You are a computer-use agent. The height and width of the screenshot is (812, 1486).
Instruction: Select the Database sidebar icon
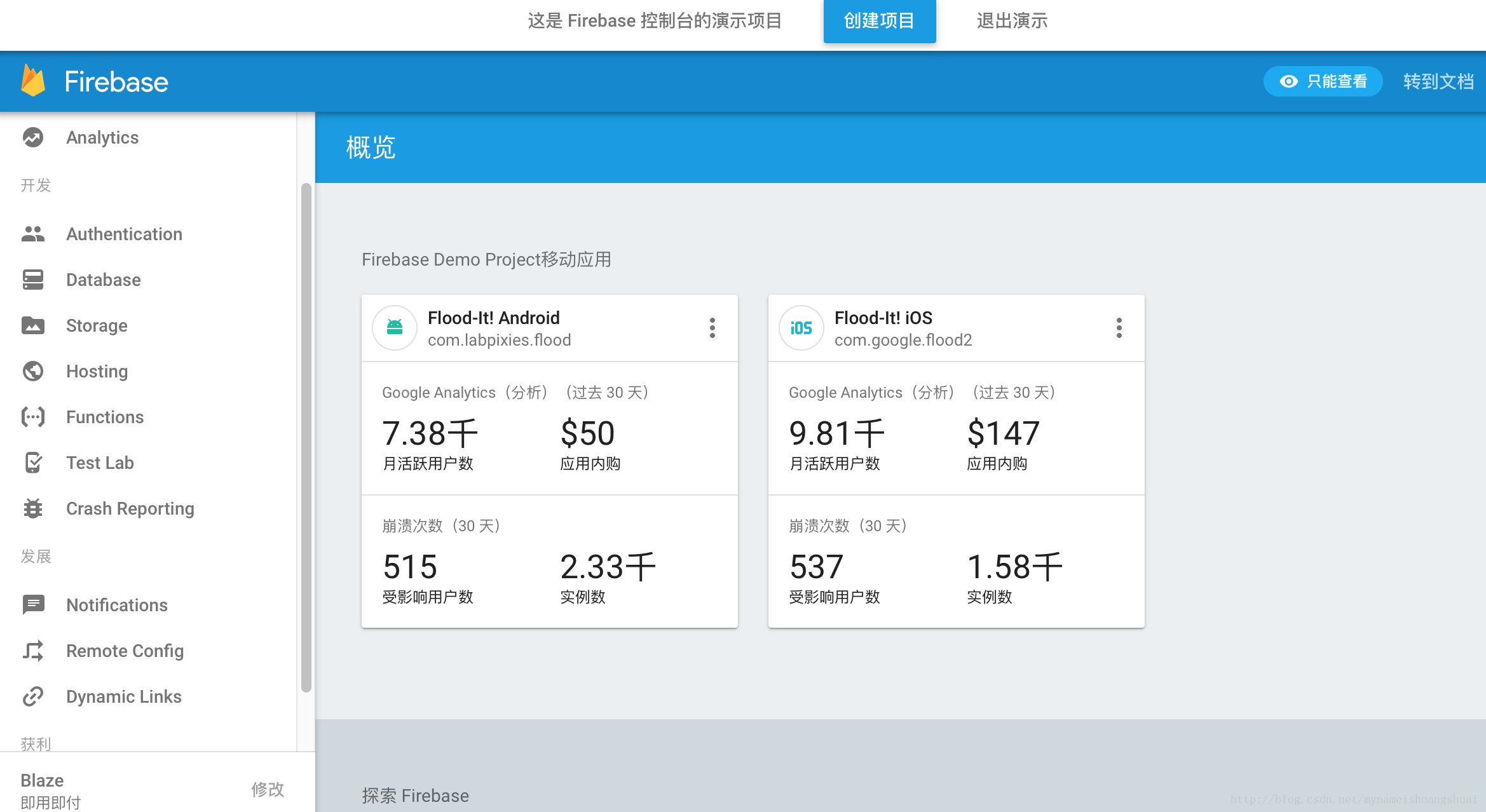coord(33,280)
